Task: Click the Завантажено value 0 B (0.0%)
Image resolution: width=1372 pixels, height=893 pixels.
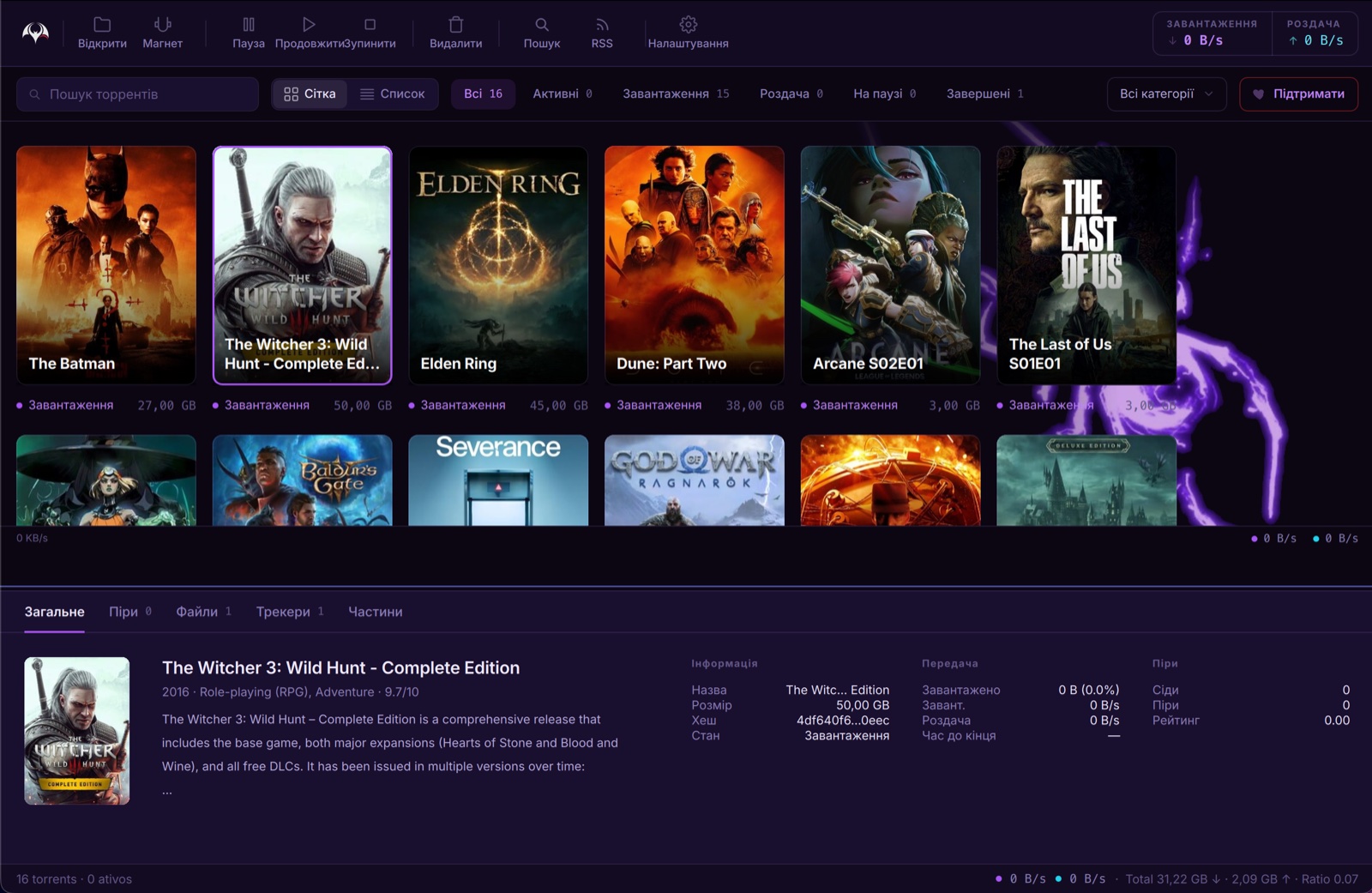Action: (1088, 690)
